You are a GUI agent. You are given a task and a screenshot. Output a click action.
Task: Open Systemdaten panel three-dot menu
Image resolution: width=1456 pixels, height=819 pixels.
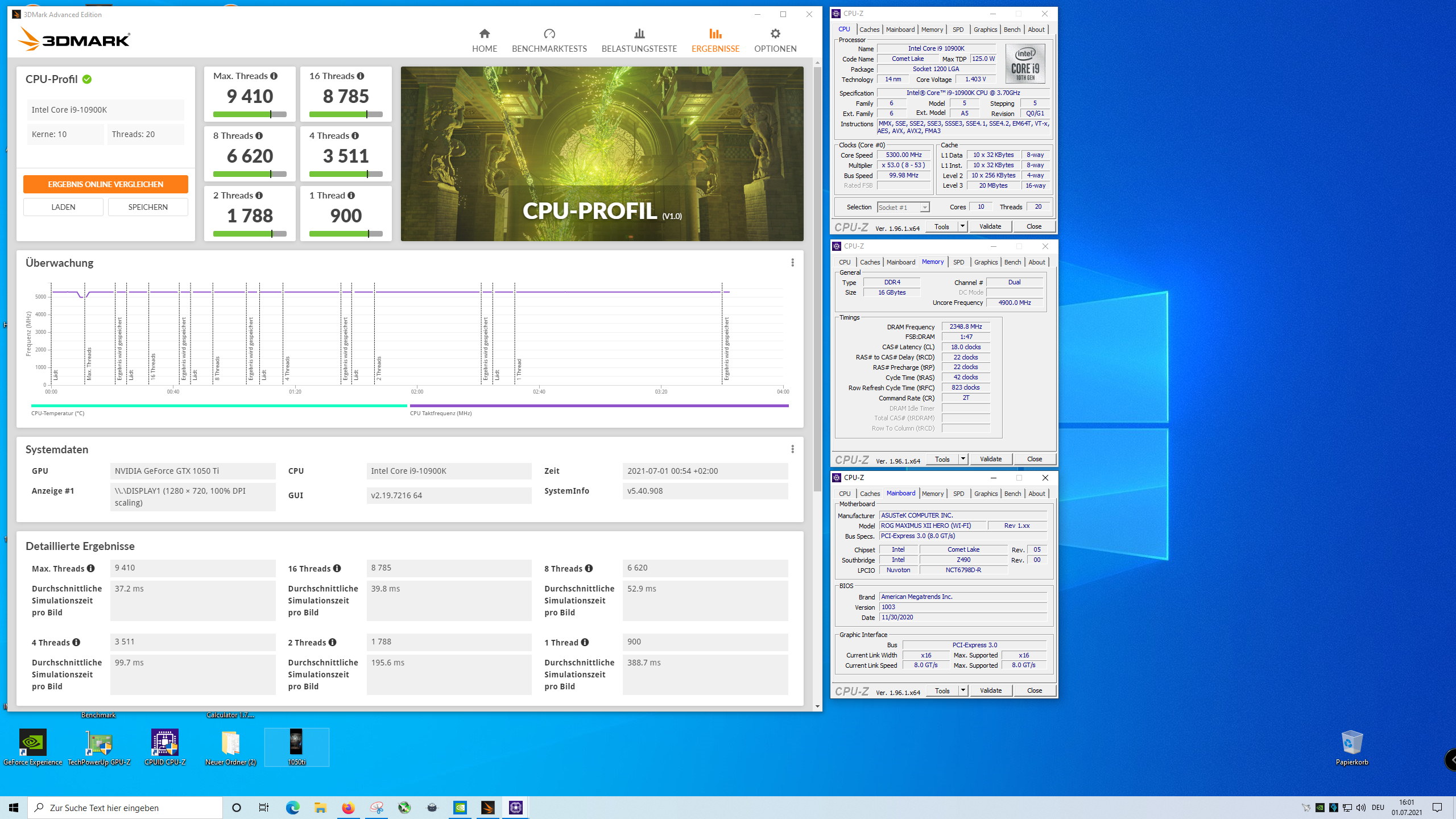pos(792,449)
